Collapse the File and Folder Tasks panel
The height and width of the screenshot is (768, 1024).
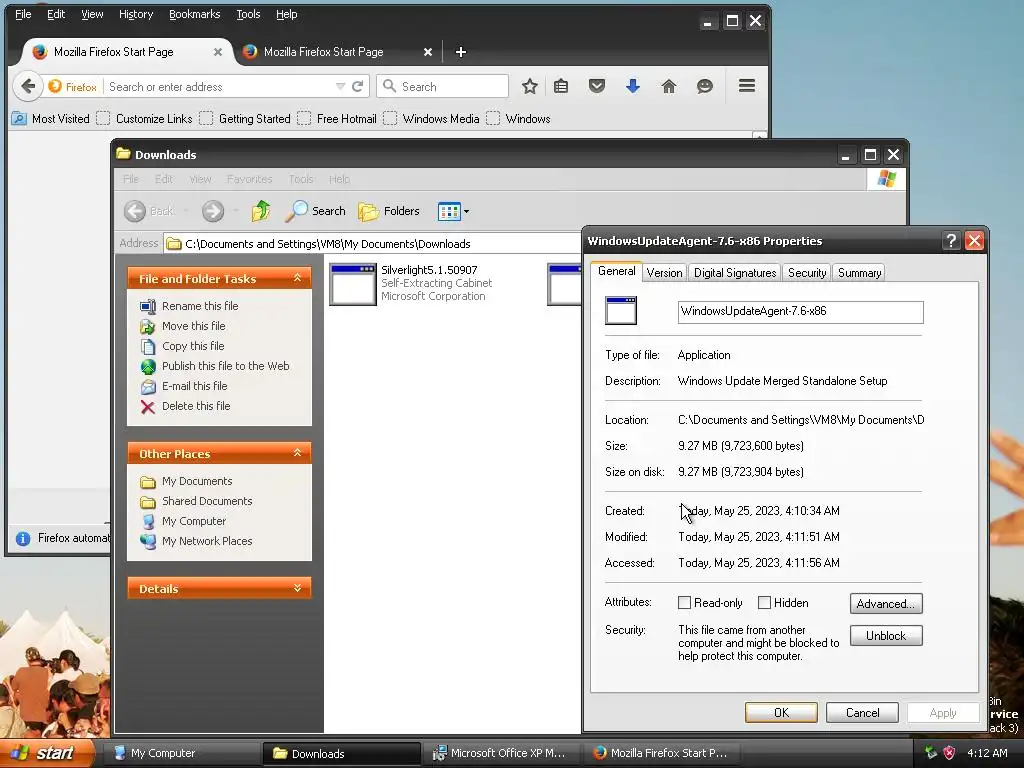click(297, 278)
